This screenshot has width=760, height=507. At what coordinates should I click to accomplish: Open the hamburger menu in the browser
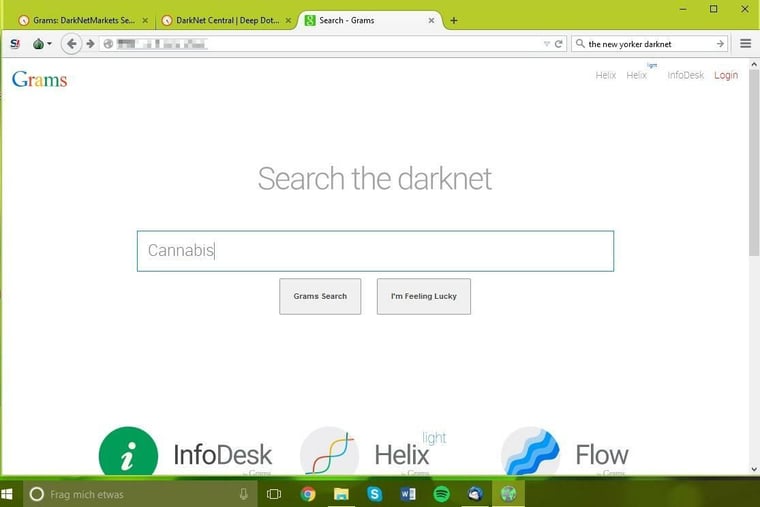pos(746,44)
